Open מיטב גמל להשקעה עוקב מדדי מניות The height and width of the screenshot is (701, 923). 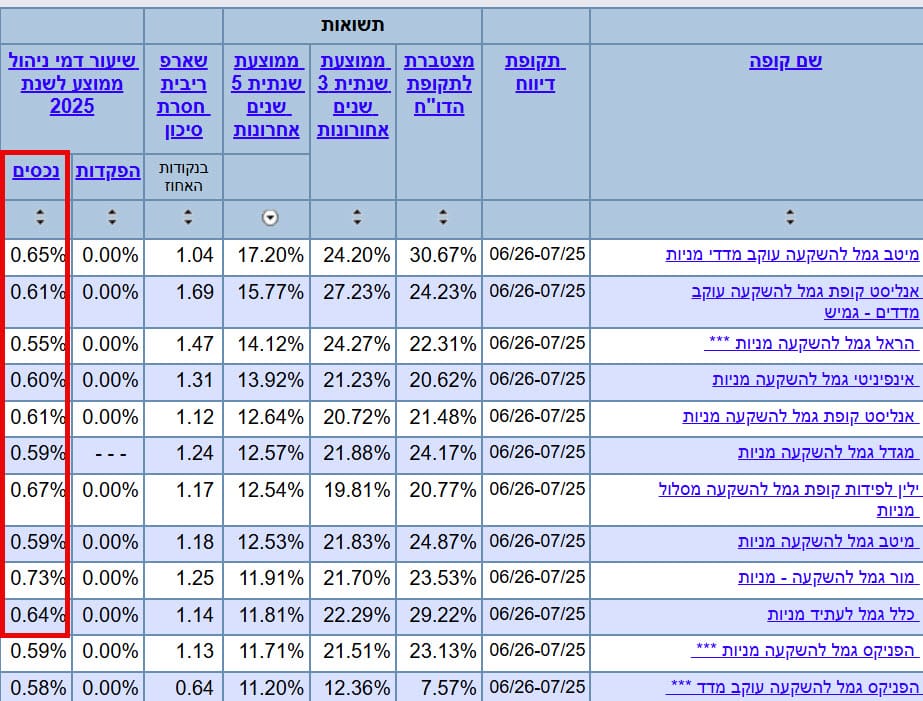coord(792,255)
